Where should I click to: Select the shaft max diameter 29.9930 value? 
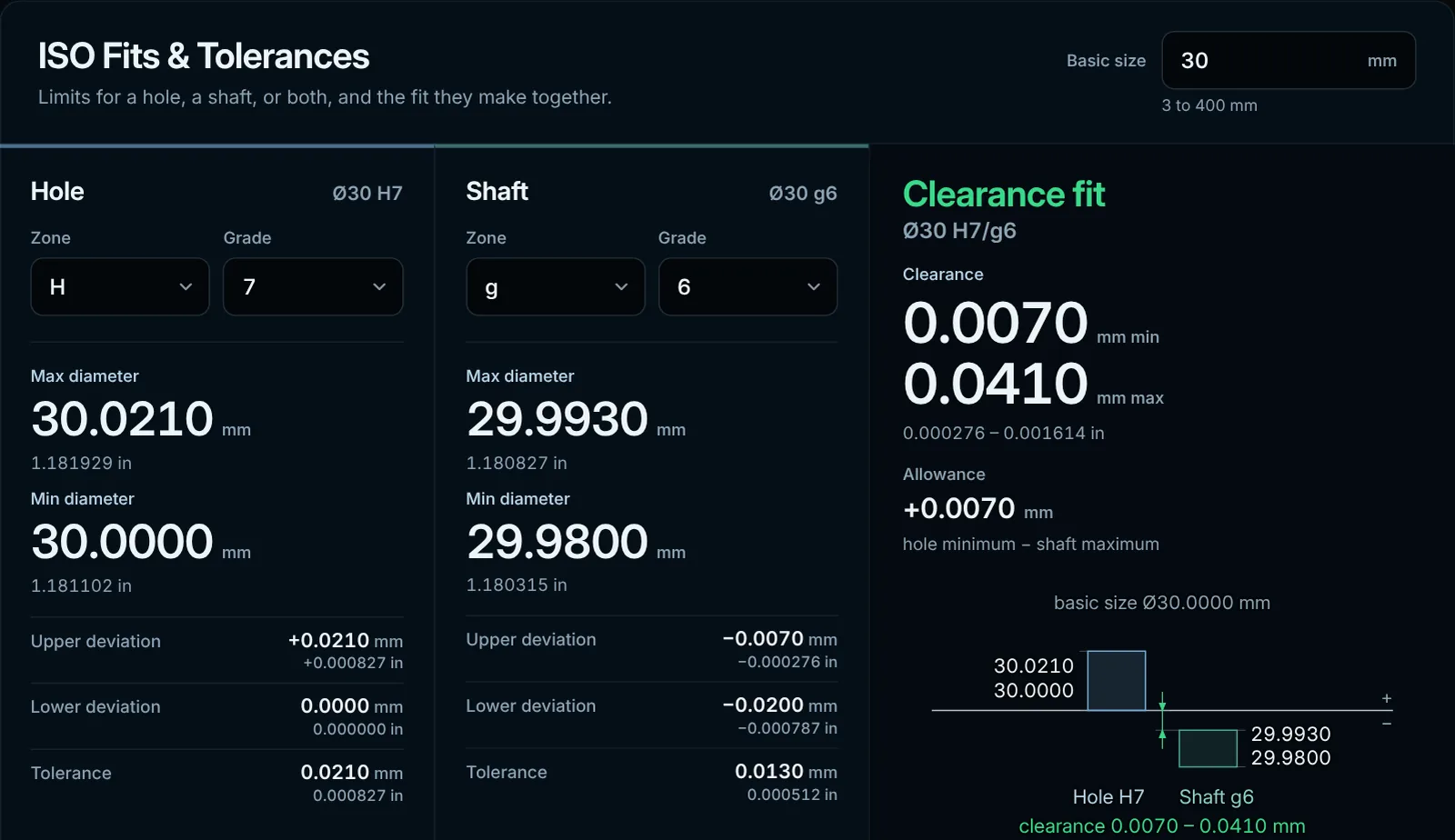[557, 419]
